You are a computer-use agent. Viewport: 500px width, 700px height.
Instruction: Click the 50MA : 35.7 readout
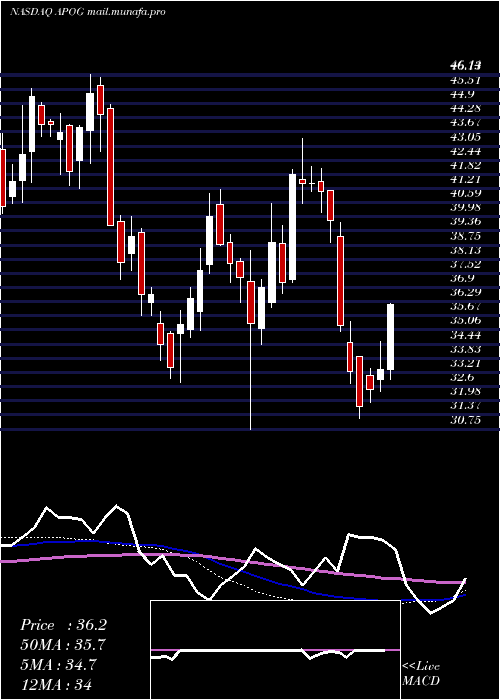[63, 645]
